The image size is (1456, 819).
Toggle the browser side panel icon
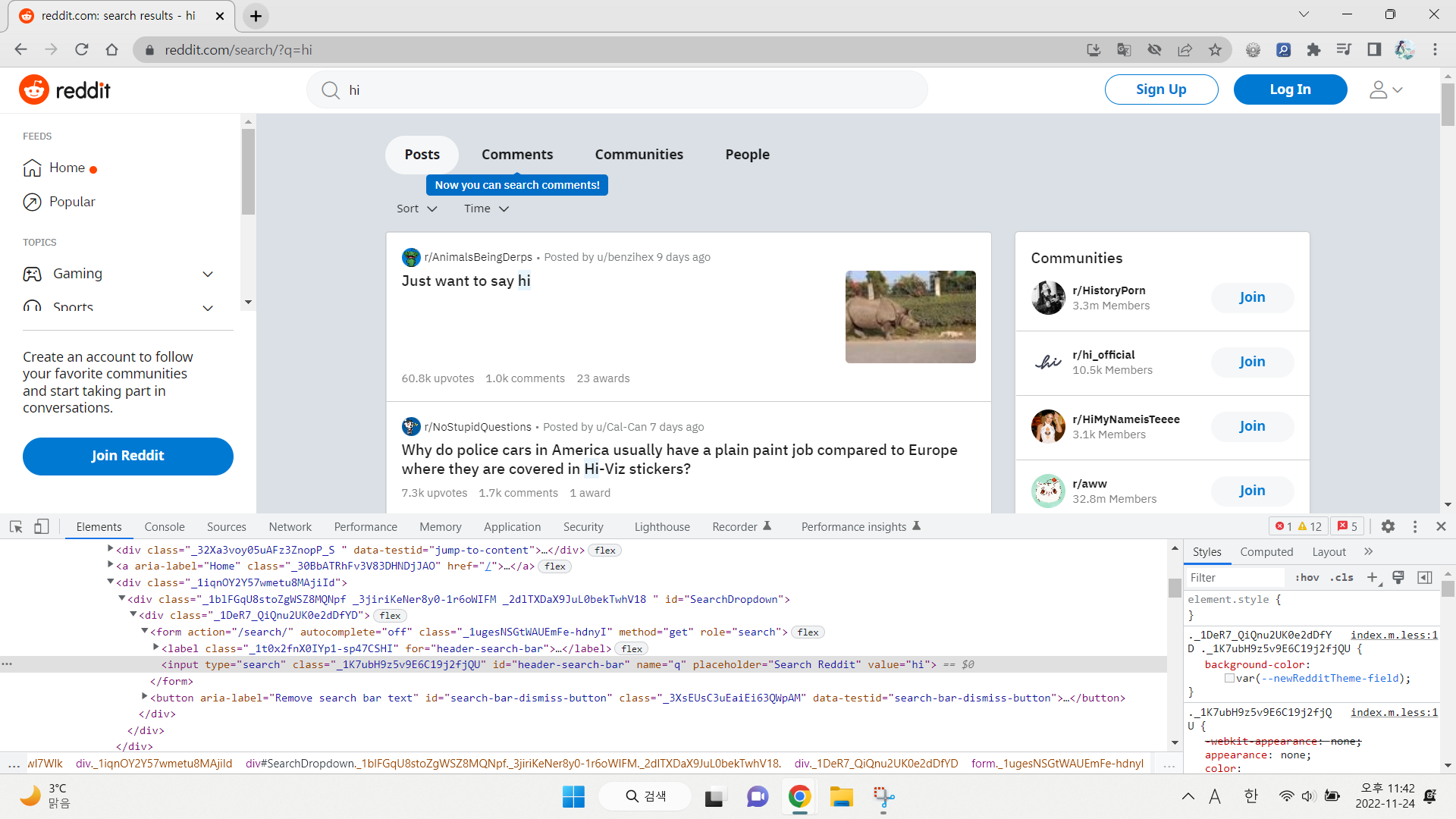pos(1374,49)
